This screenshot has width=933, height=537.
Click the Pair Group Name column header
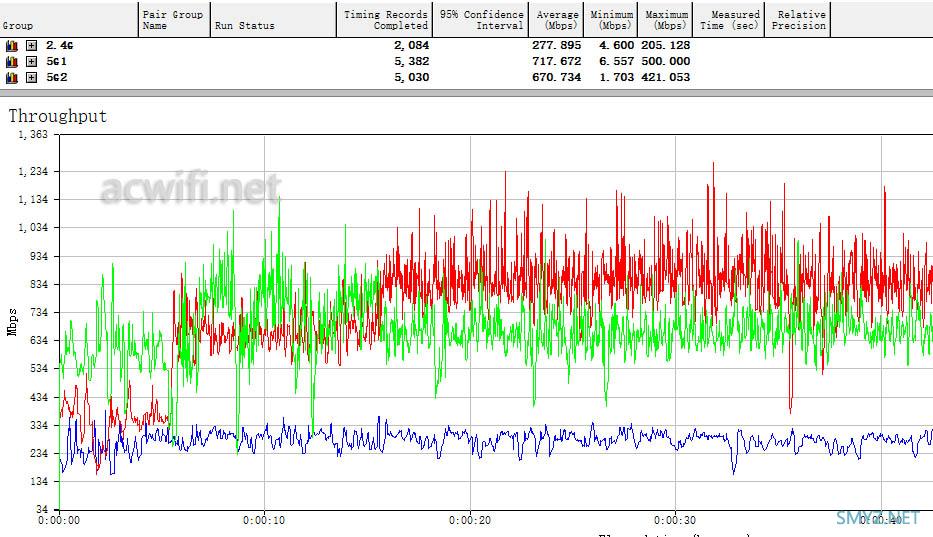[174, 20]
